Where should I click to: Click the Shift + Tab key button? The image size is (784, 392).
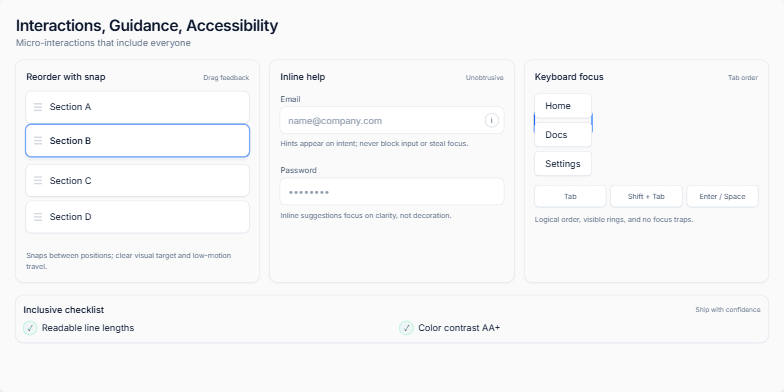pyautogui.click(x=646, y=196)
